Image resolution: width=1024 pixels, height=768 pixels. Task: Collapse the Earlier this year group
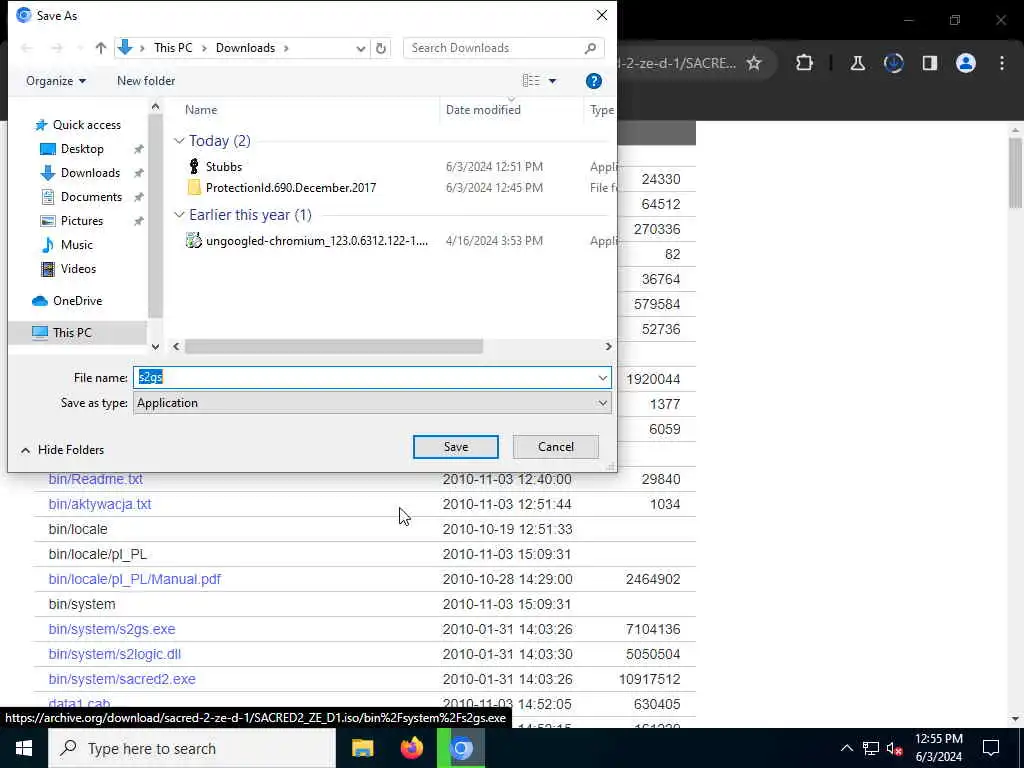click(x=179, y=215)
